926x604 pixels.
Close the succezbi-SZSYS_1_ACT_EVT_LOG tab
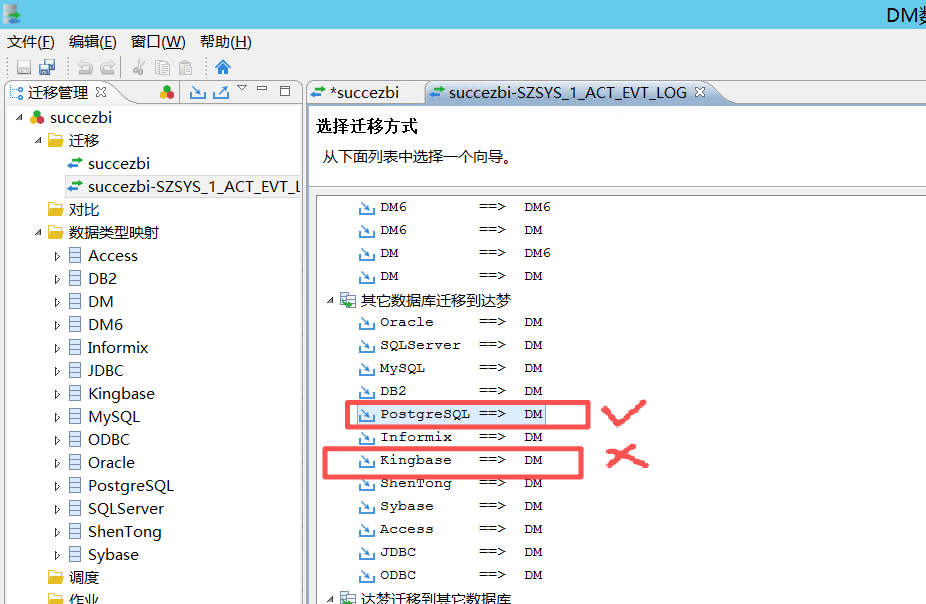point(700,92)
